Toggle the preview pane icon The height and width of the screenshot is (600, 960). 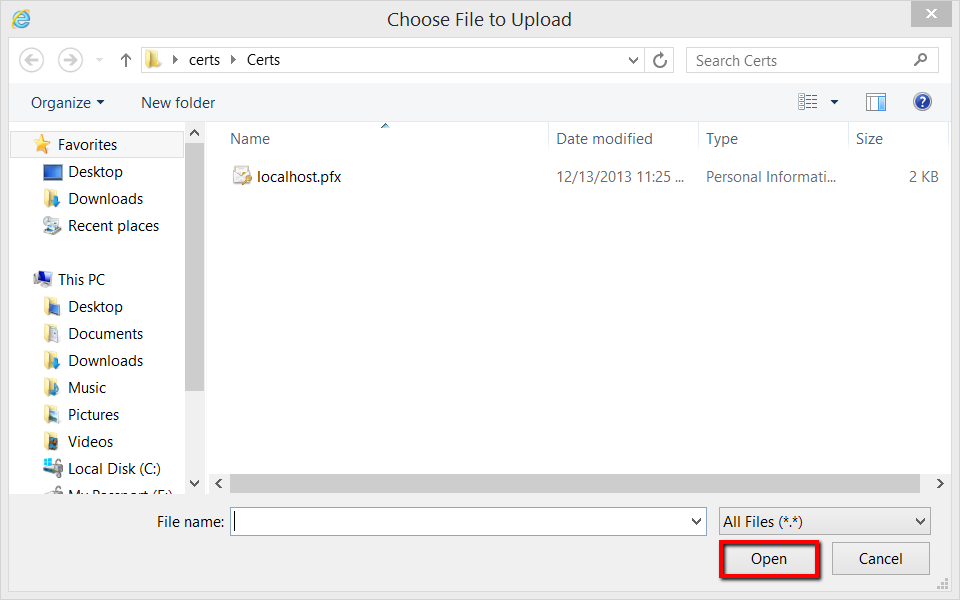(876, 102)
